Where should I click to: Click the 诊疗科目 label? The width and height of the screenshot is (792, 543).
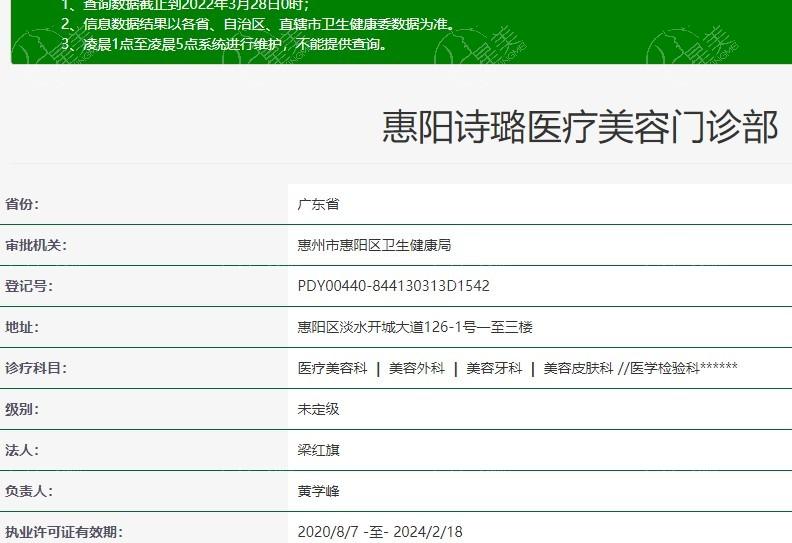pyautogui.click(x=36, y=368)
